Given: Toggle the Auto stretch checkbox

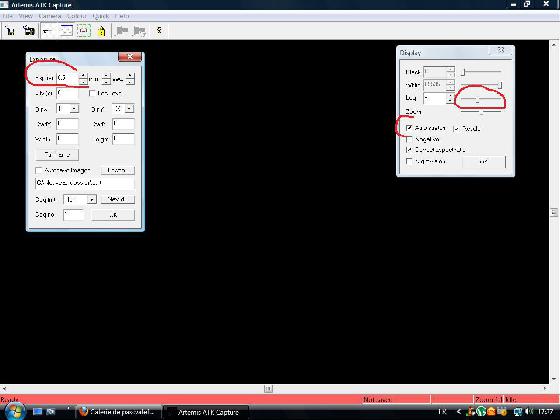Looking at the screenshot, I should pos(409,128).
